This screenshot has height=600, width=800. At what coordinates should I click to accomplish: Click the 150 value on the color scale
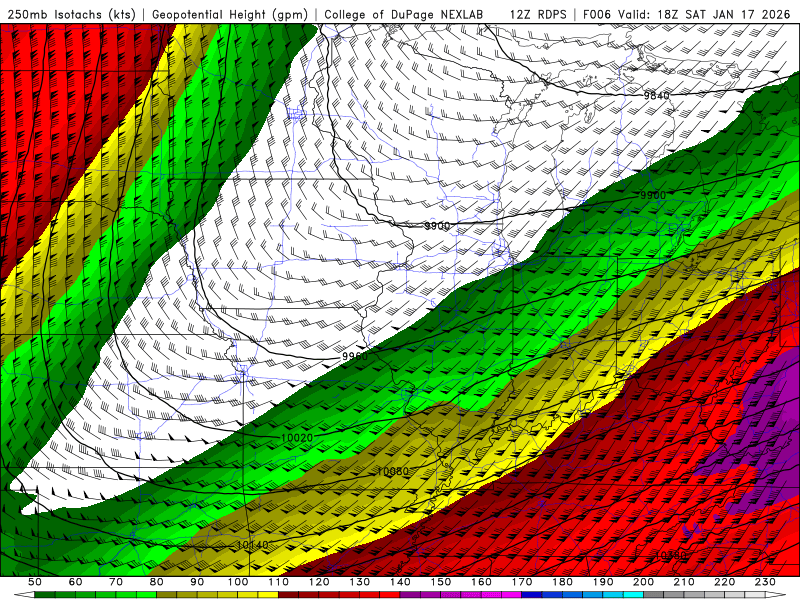440,582
